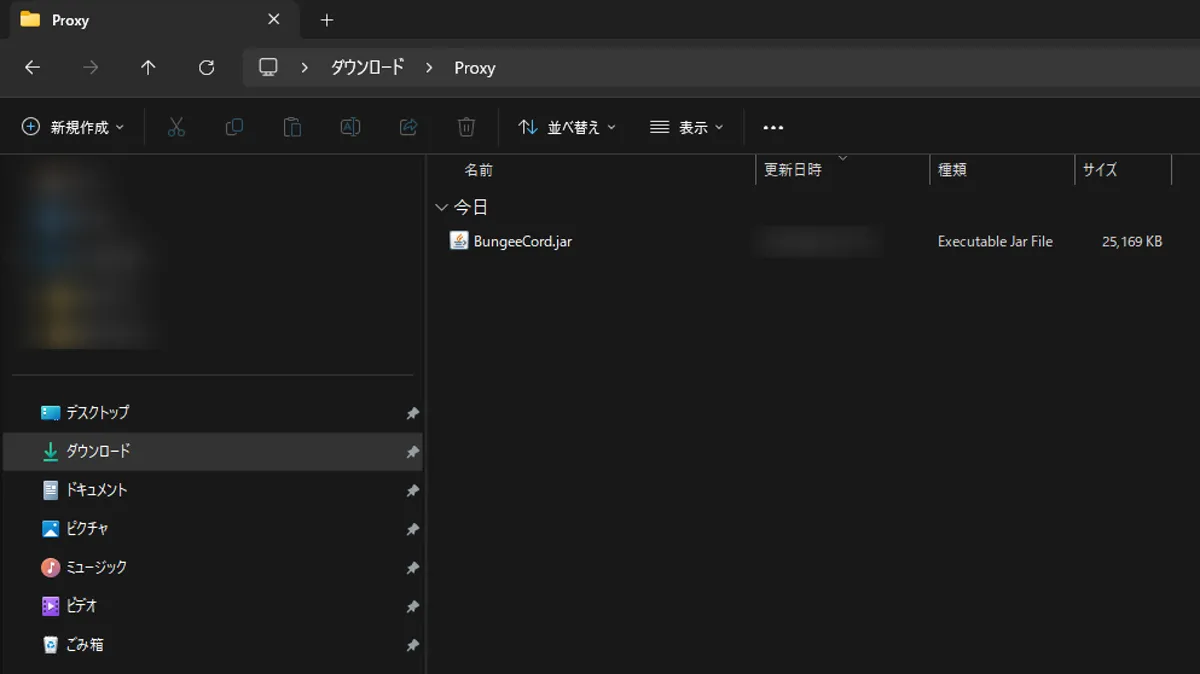Select the BungeeCord.jar file
The height and width of the screenshot is (674, 1200).
click(x=518, y=241)
